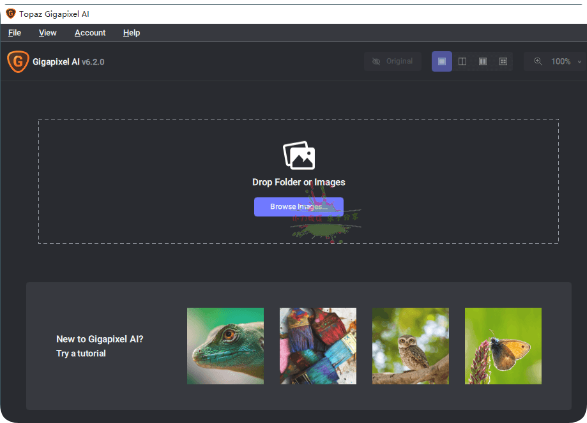
Task: Click the stacked images drop icon
Action: coord(299,155)
